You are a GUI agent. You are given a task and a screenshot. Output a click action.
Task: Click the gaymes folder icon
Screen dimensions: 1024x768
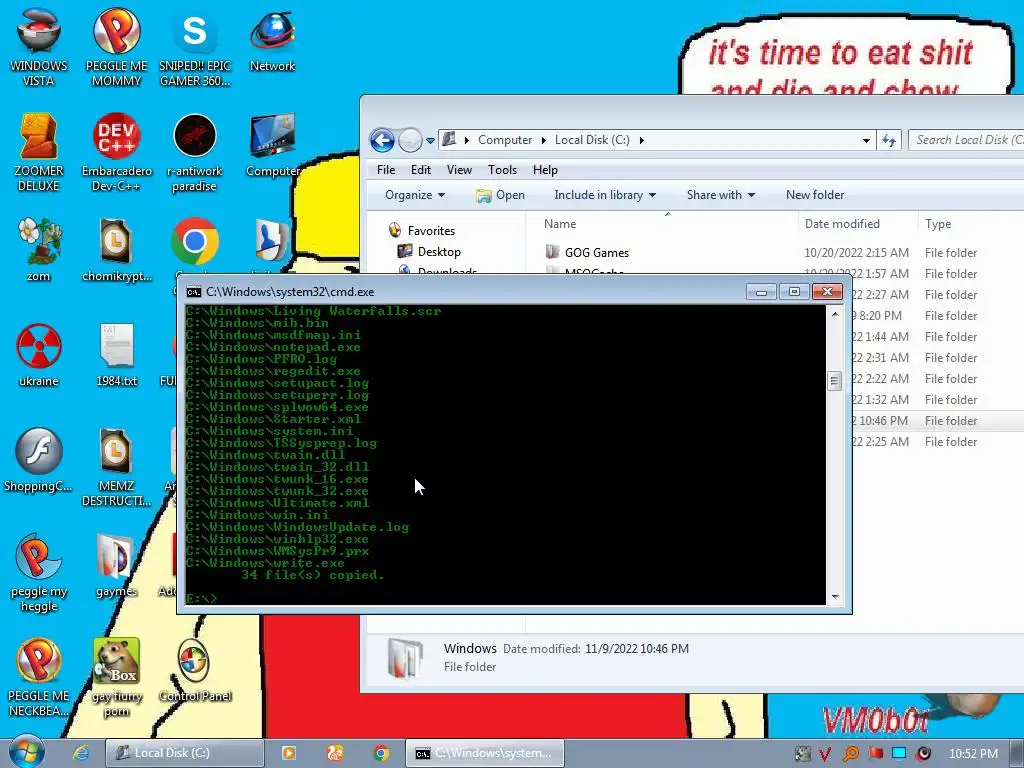[x=116, y=566]
